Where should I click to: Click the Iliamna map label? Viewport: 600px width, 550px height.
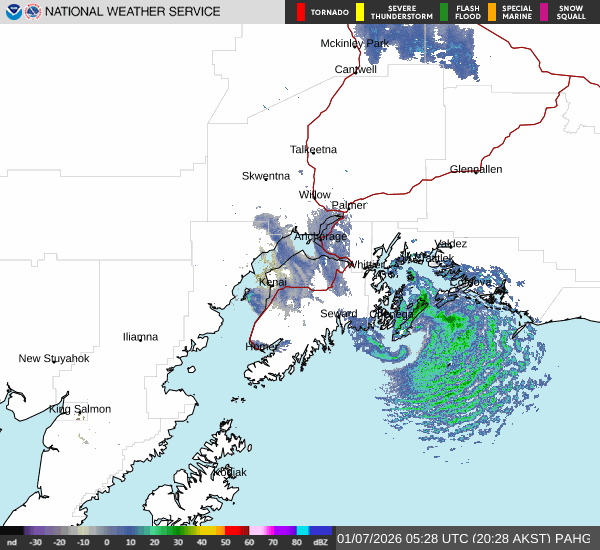(x=140, y=337)
